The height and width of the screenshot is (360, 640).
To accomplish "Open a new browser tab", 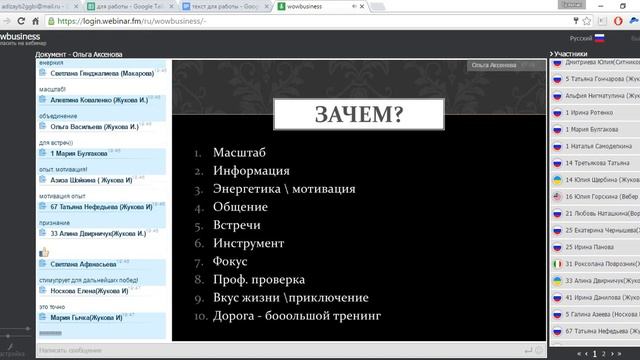I will pyautogui.click(x=378, y=7).
